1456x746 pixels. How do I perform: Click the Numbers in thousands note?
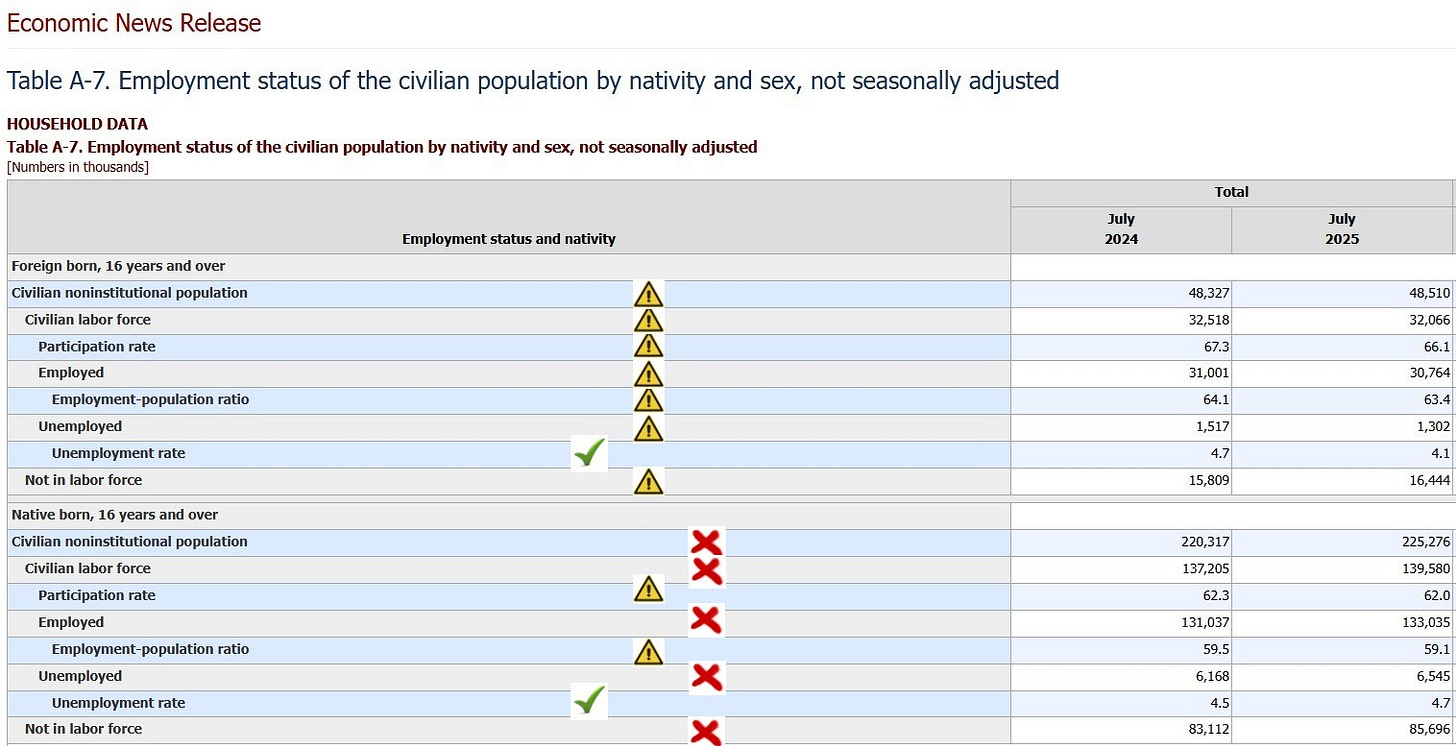pyautogui.click(x=78, y=167)
